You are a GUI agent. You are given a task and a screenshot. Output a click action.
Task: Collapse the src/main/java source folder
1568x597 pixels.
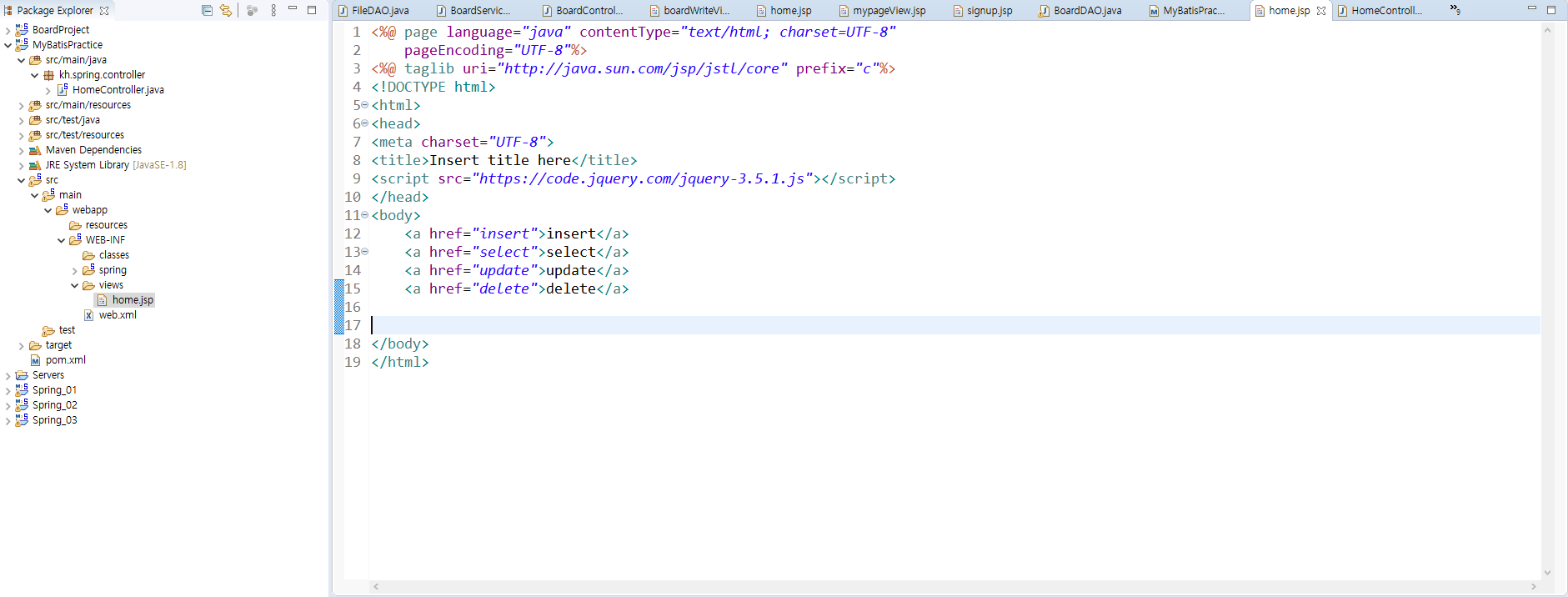(x=21, y=60)
